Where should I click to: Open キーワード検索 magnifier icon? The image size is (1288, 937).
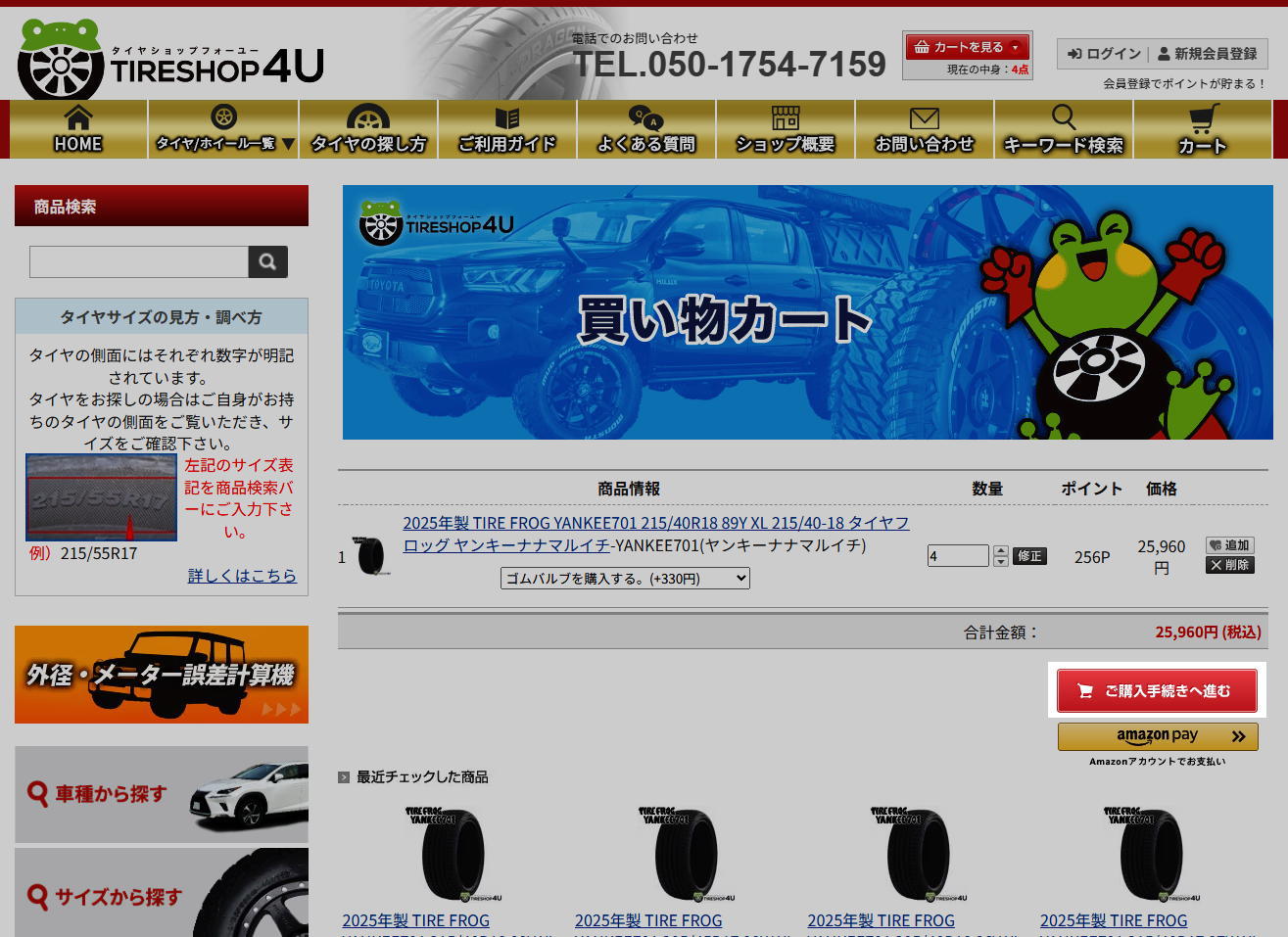pyautogui.click(x=1064, y=118)
